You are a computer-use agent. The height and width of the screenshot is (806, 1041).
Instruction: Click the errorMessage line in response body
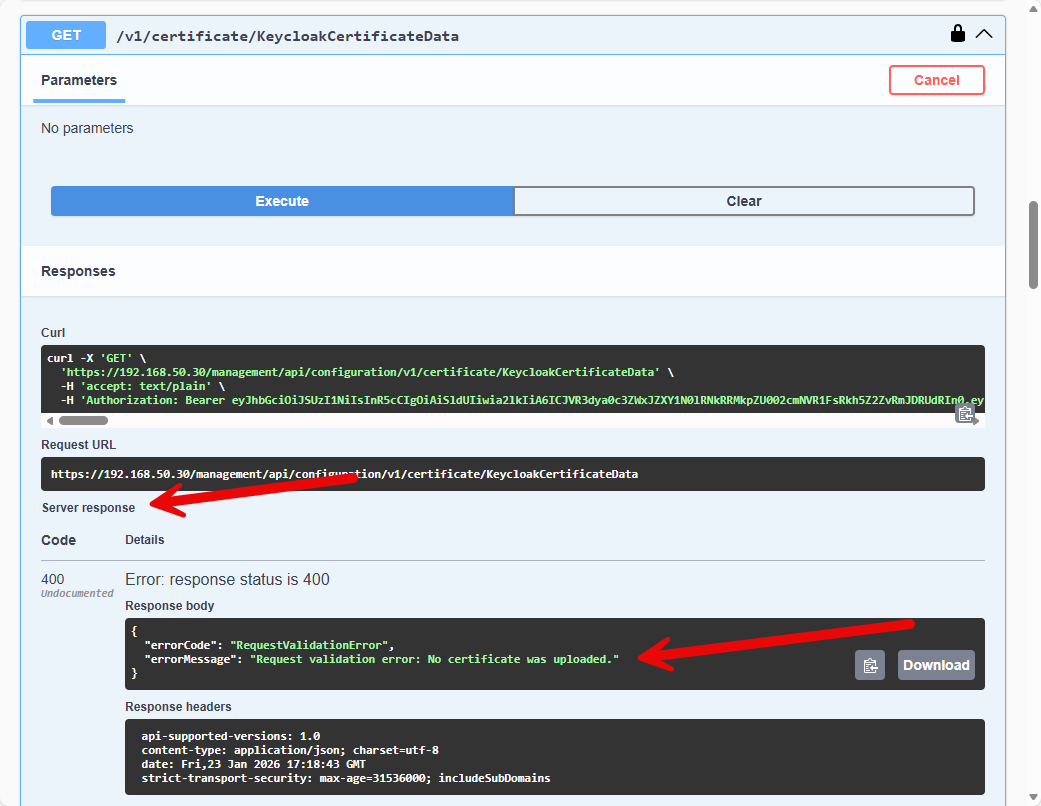(382, 659)
